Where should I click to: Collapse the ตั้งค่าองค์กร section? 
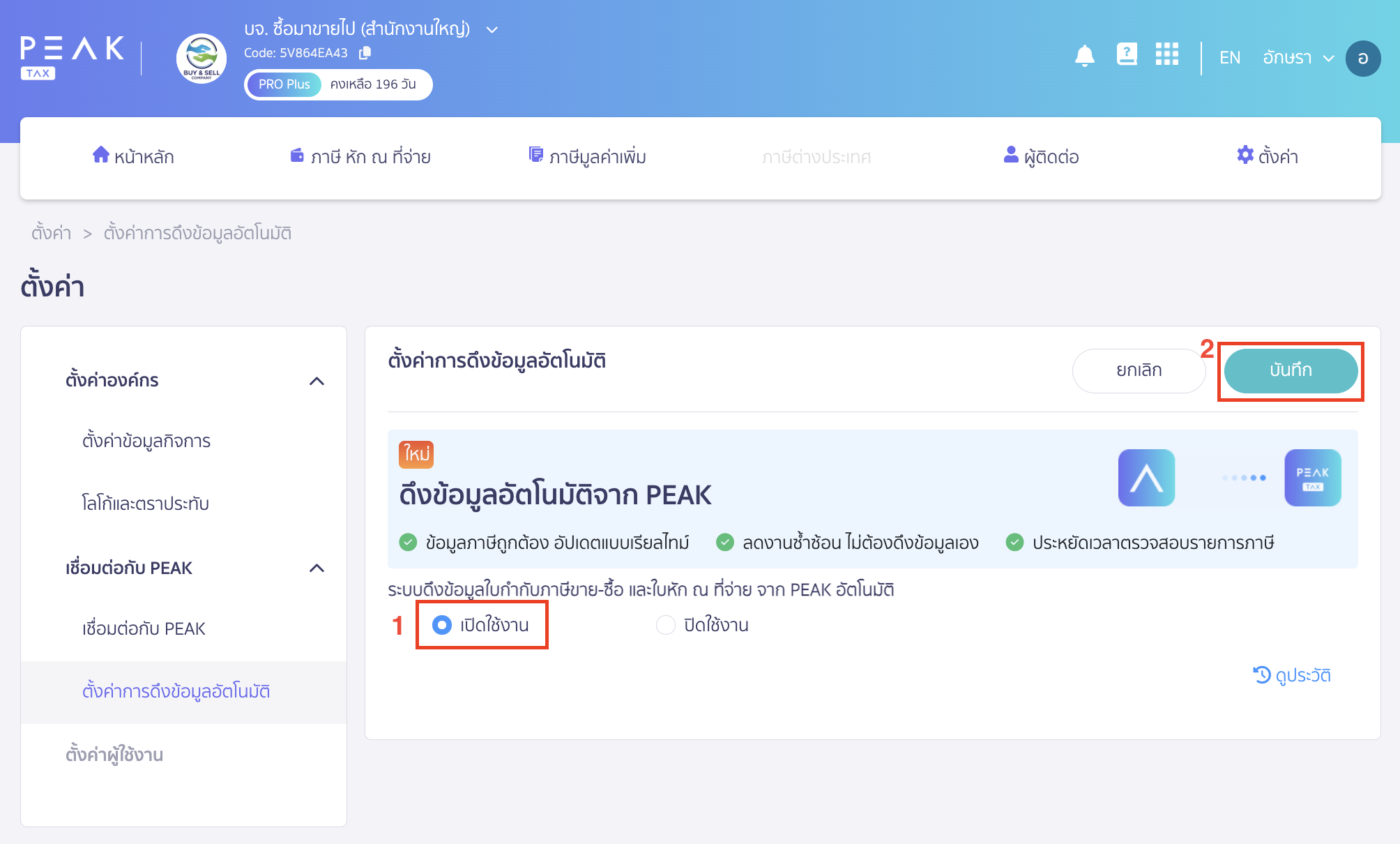coord(317,381)
